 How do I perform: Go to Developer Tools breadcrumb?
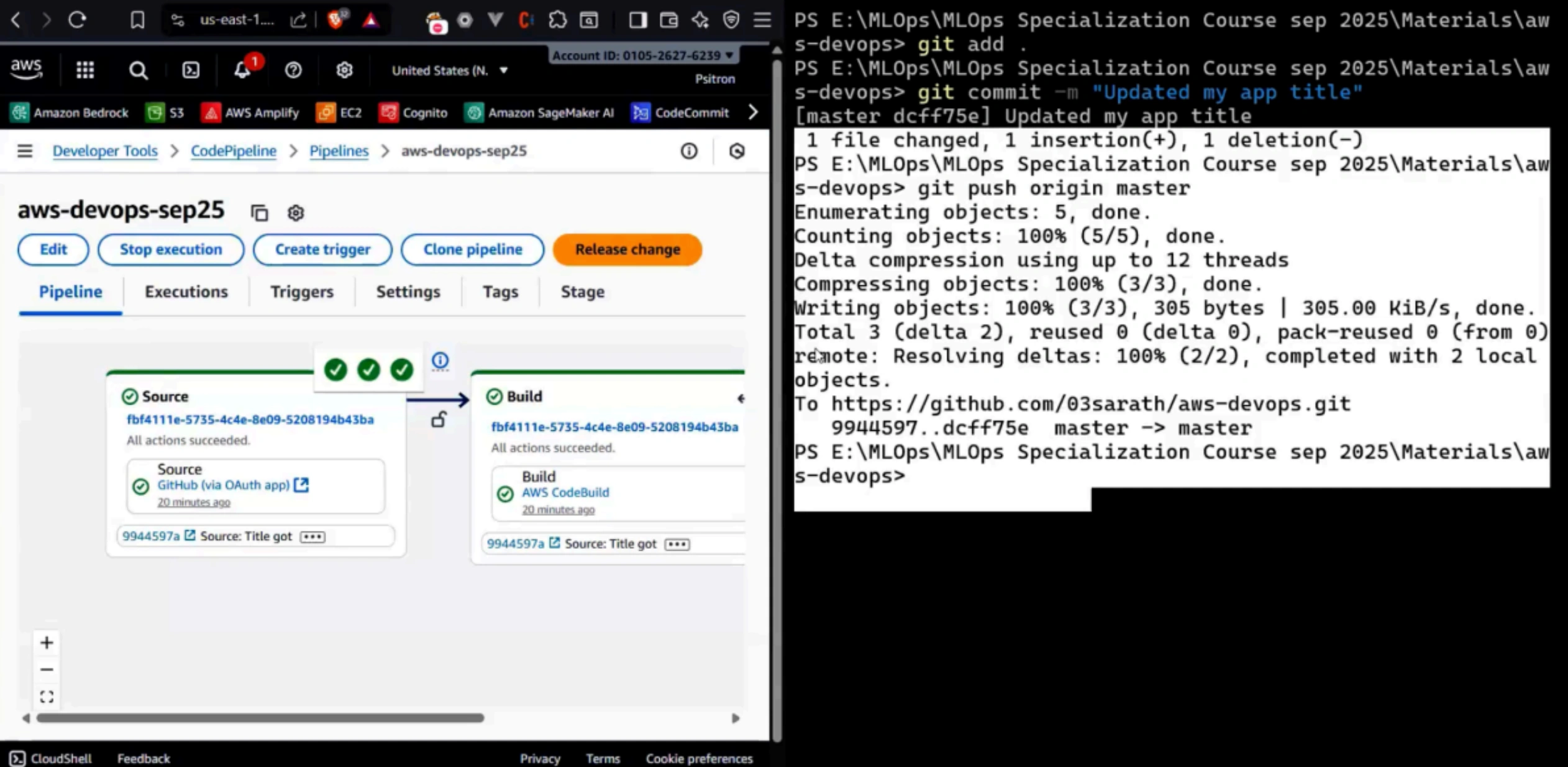[105, 151]
